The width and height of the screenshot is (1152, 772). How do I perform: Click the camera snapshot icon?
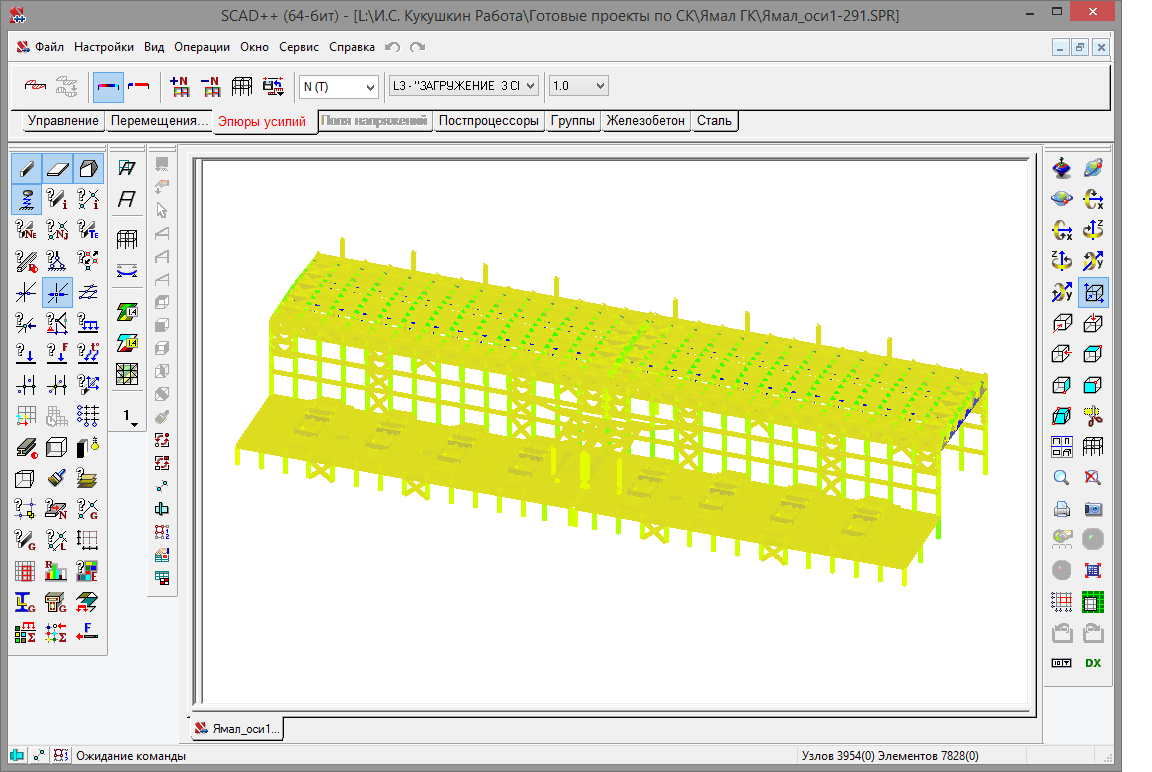(1093, 509)
